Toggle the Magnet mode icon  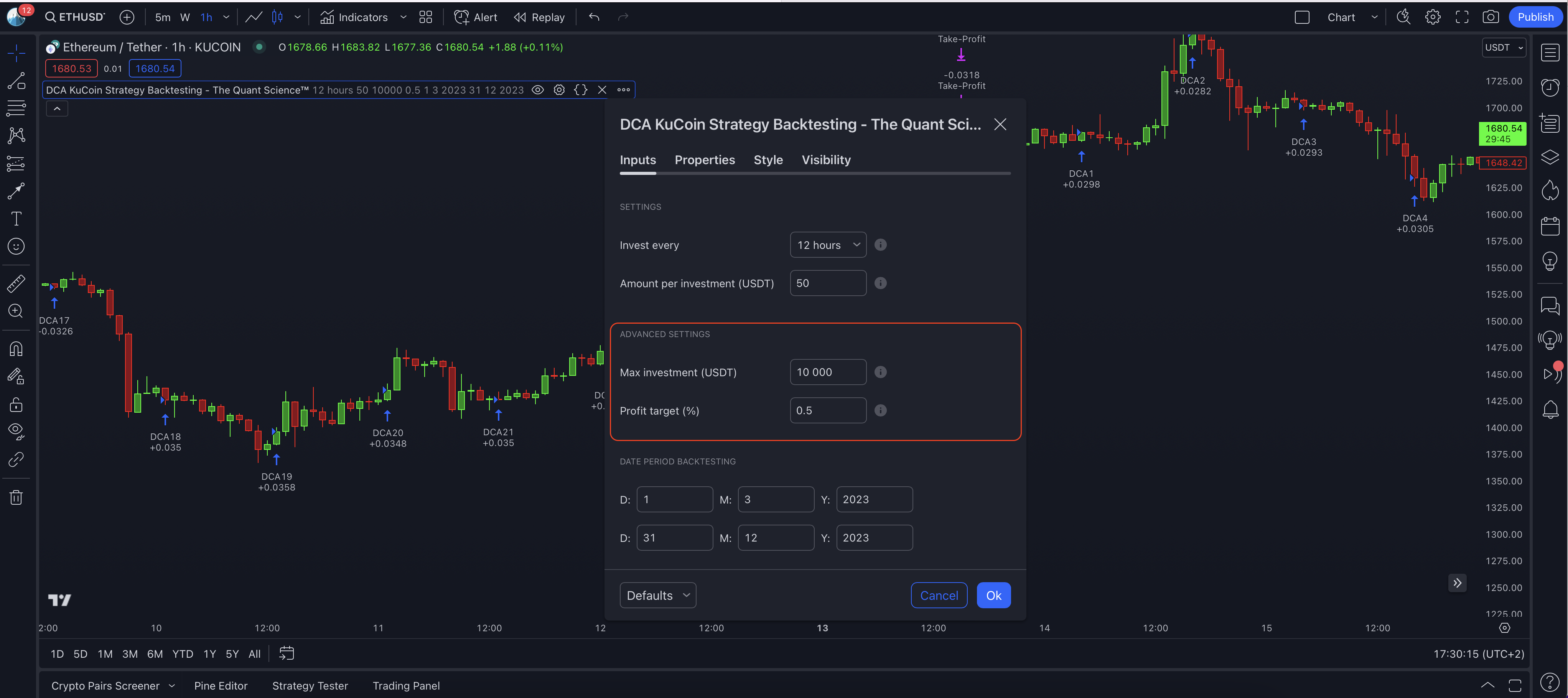(16, 349)
